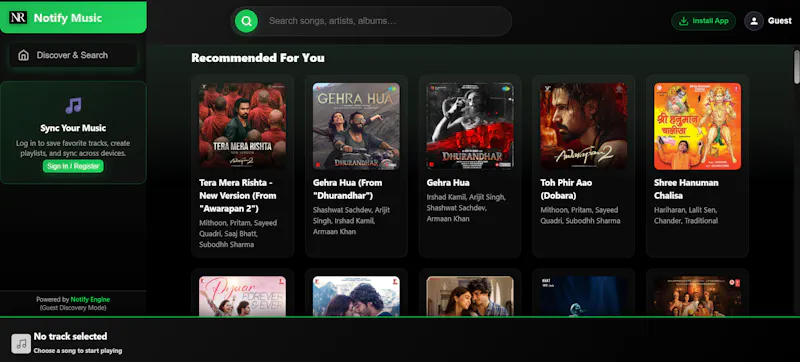Click the 'No track selected' text

[70, 337]
